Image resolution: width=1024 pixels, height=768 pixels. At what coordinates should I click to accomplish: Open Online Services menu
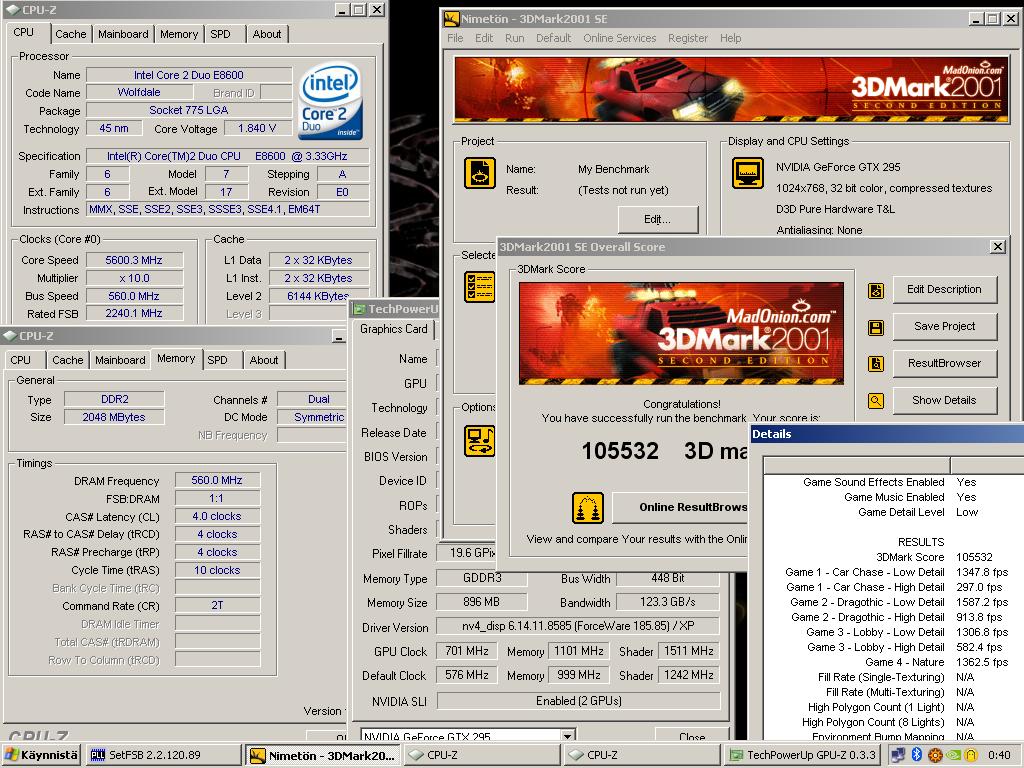click(620, 38)
